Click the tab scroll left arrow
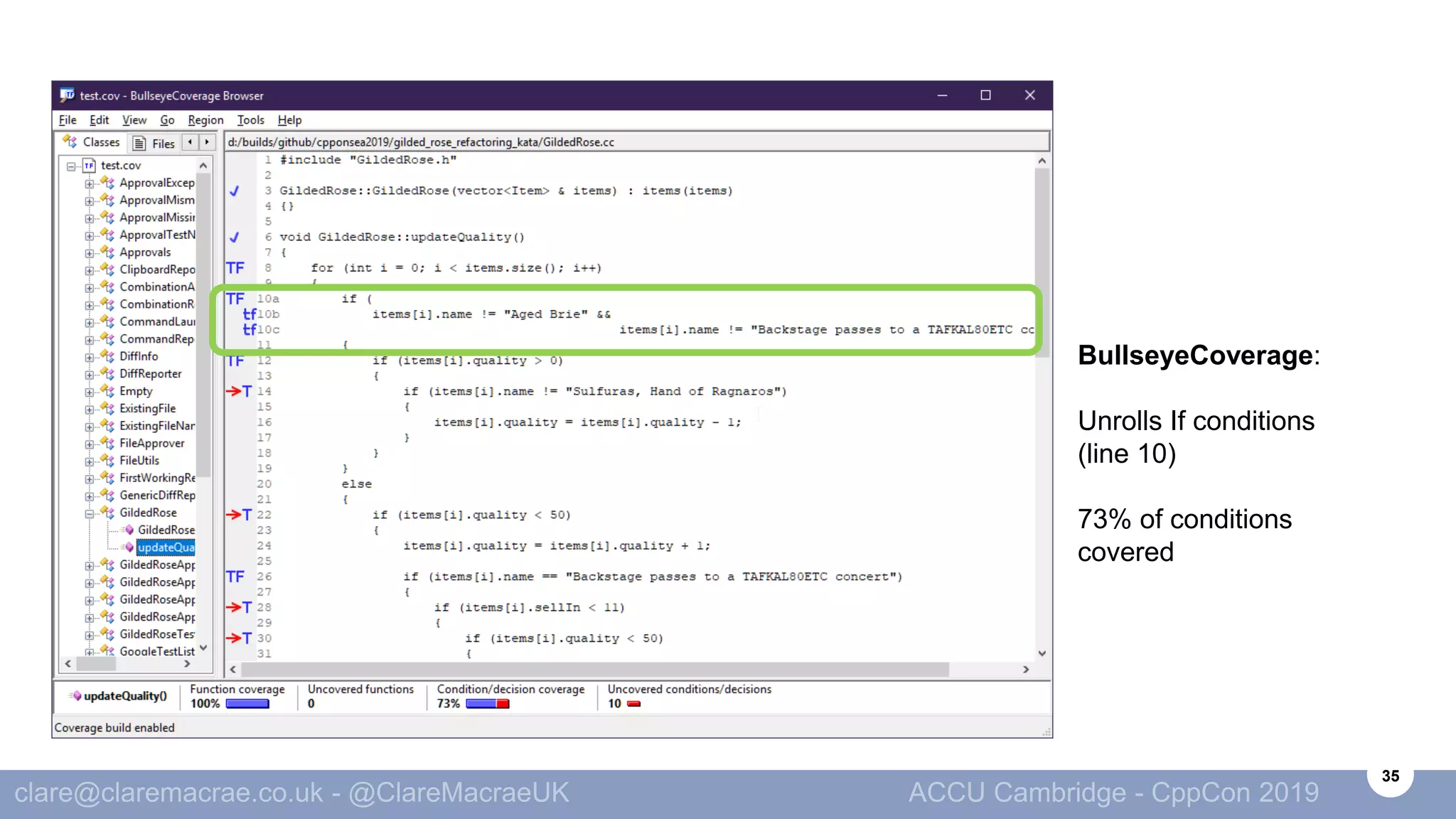 point(190,143)
